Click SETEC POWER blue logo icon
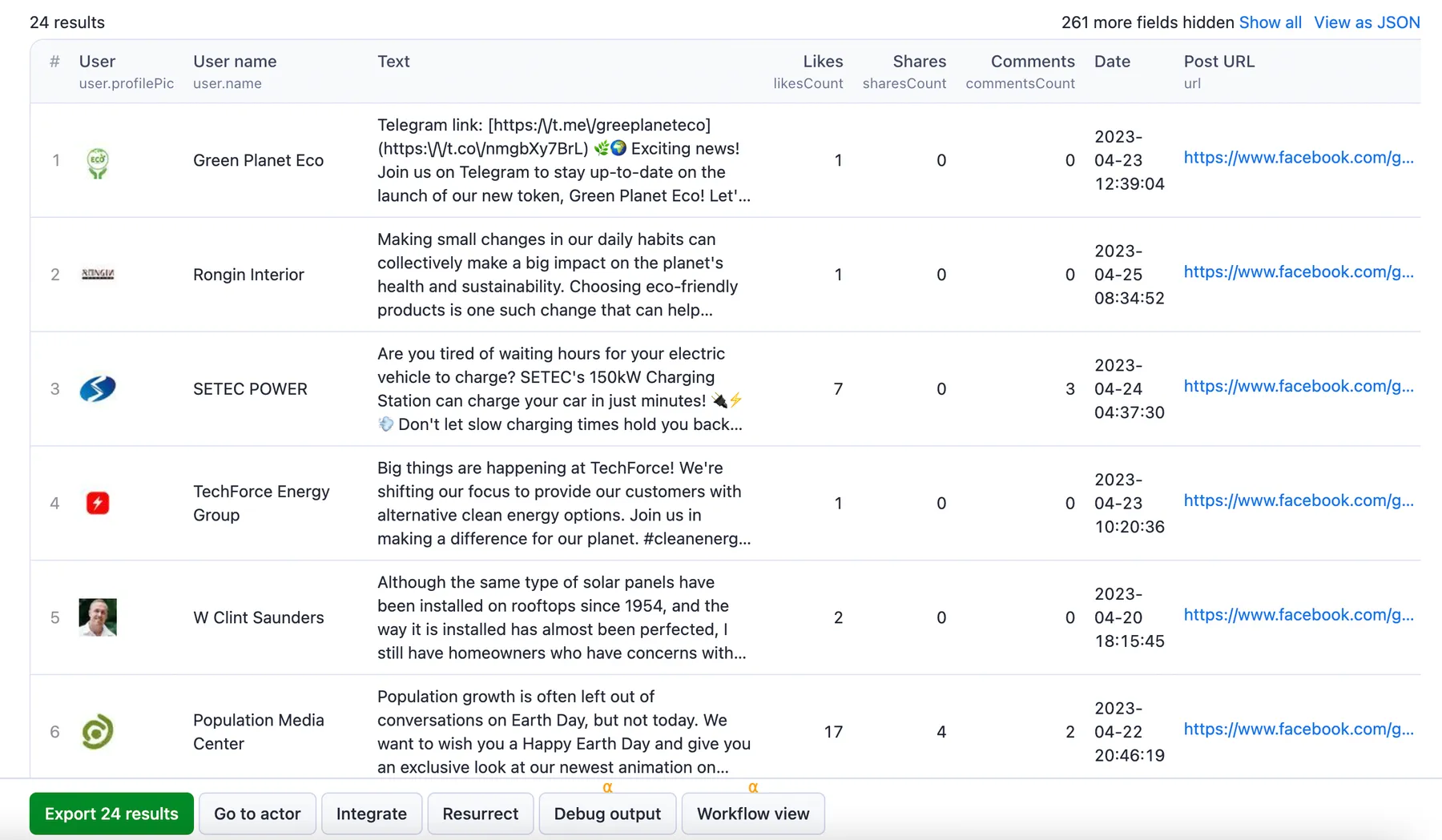 pyautogui.click(x=98, y=389)
